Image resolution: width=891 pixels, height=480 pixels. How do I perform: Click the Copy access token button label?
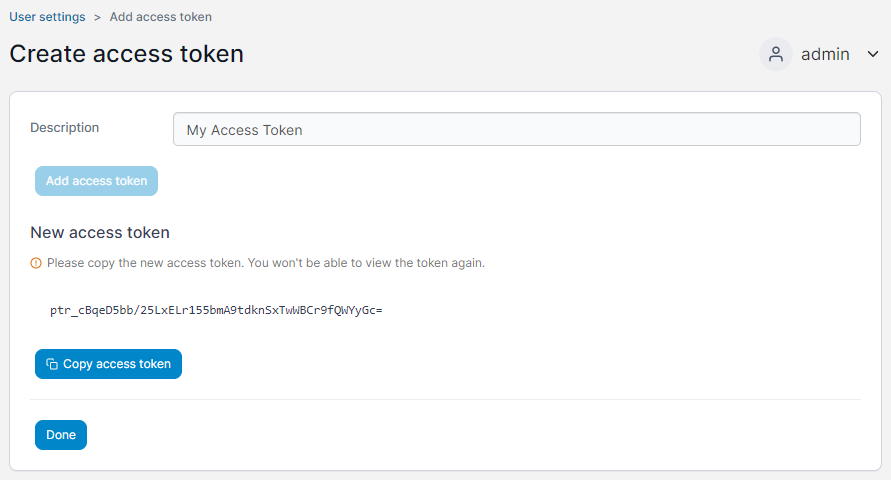117,364
